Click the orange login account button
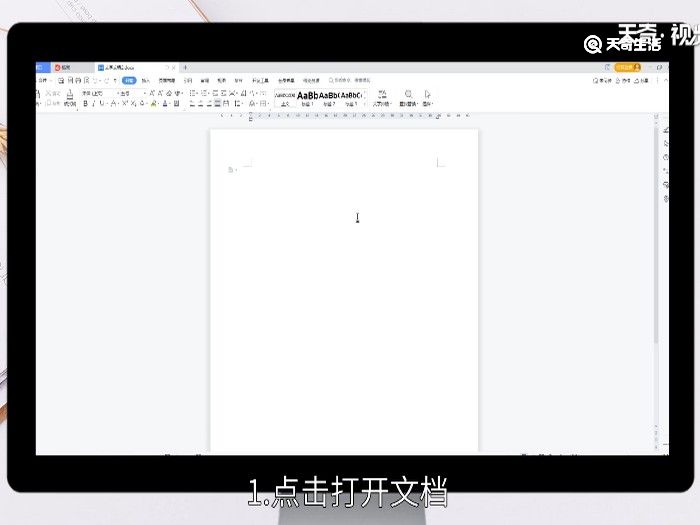 (628, 67)
